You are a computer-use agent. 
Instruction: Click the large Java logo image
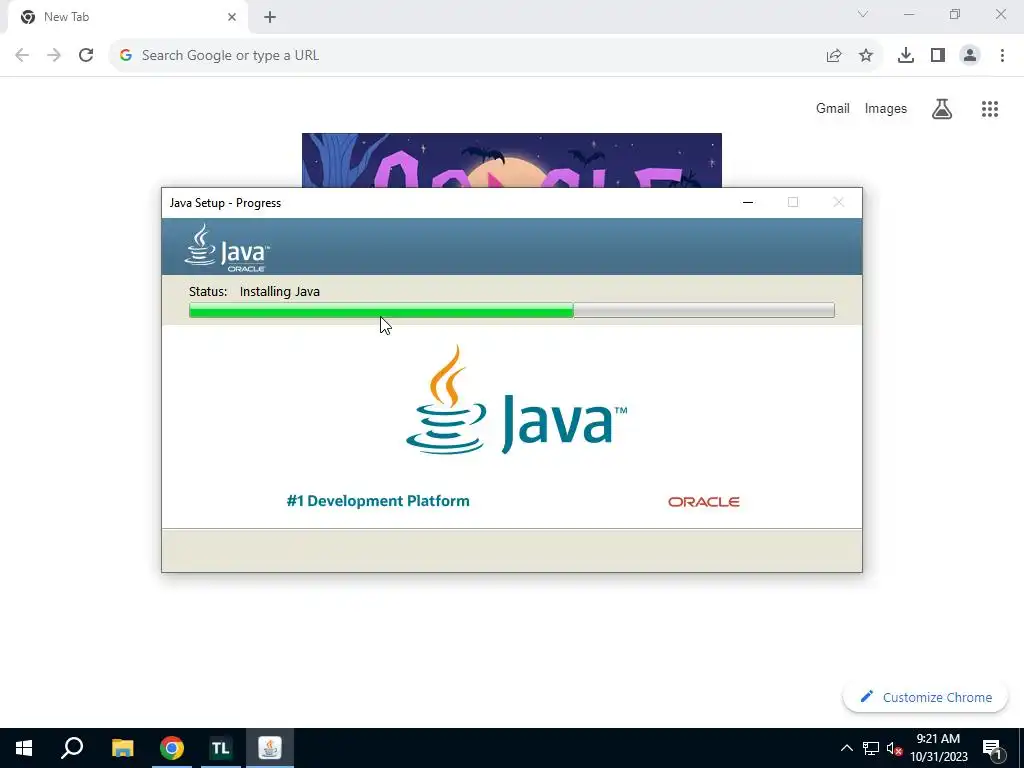pyautogui.click(x=516, y=400)
